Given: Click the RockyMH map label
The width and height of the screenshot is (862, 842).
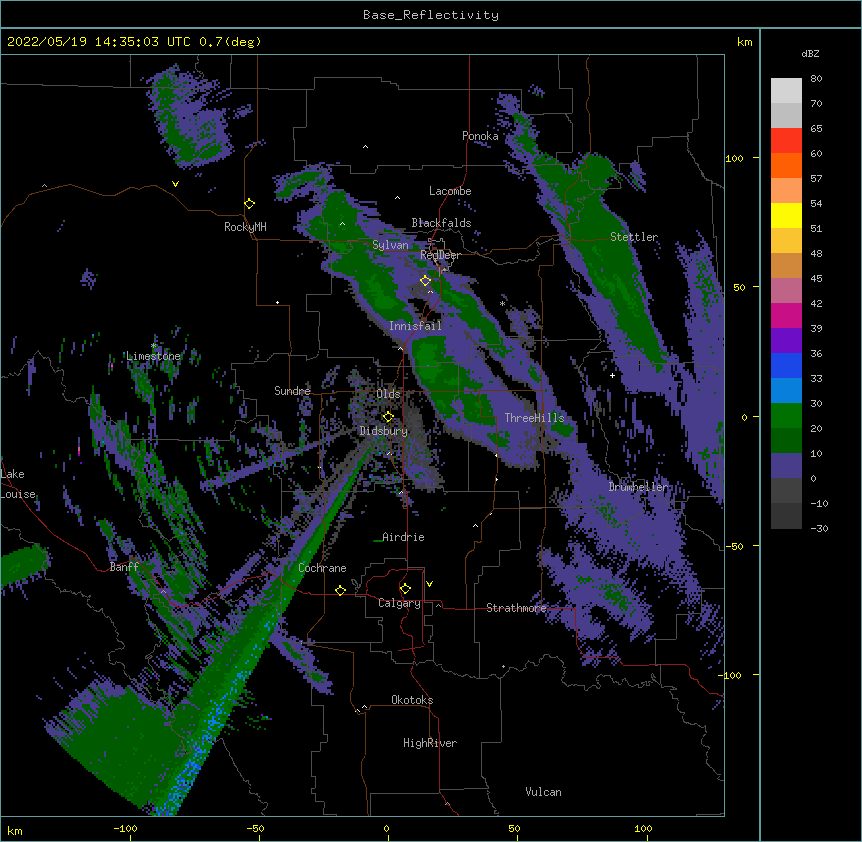Looking at the screenshot, I should click(x=245, y=227).
